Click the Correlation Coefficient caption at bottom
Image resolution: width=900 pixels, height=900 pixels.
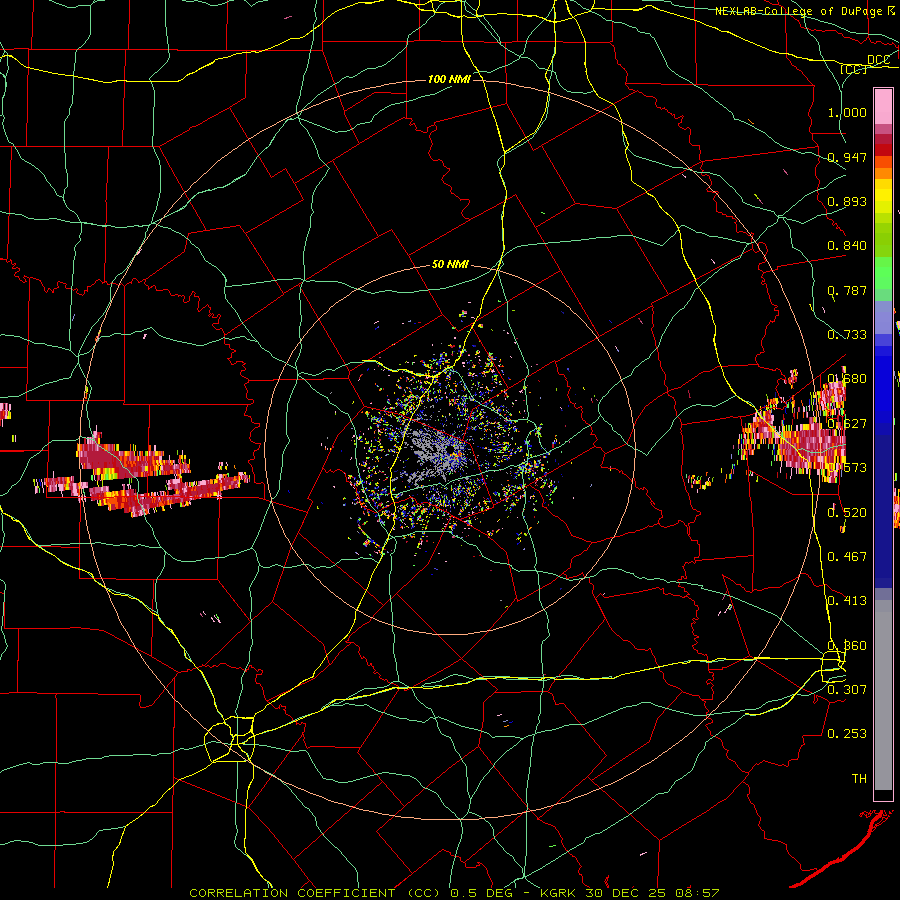pos(454,893)
